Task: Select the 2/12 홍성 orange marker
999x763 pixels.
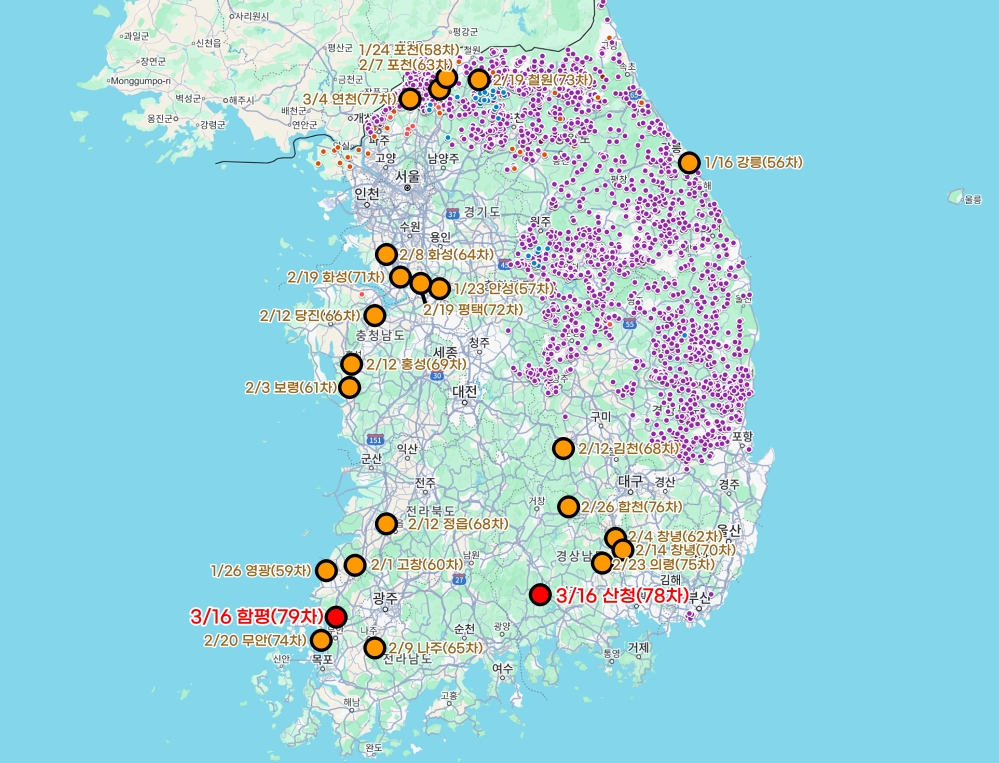Action: (x=352, y=364)
